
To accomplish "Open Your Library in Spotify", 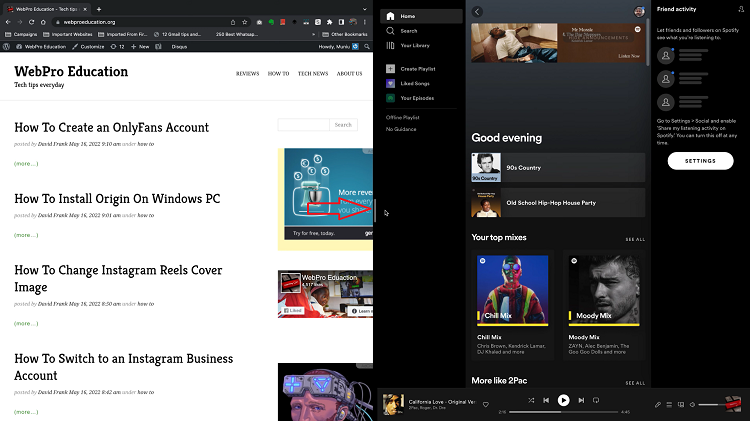I will (408, 45).
